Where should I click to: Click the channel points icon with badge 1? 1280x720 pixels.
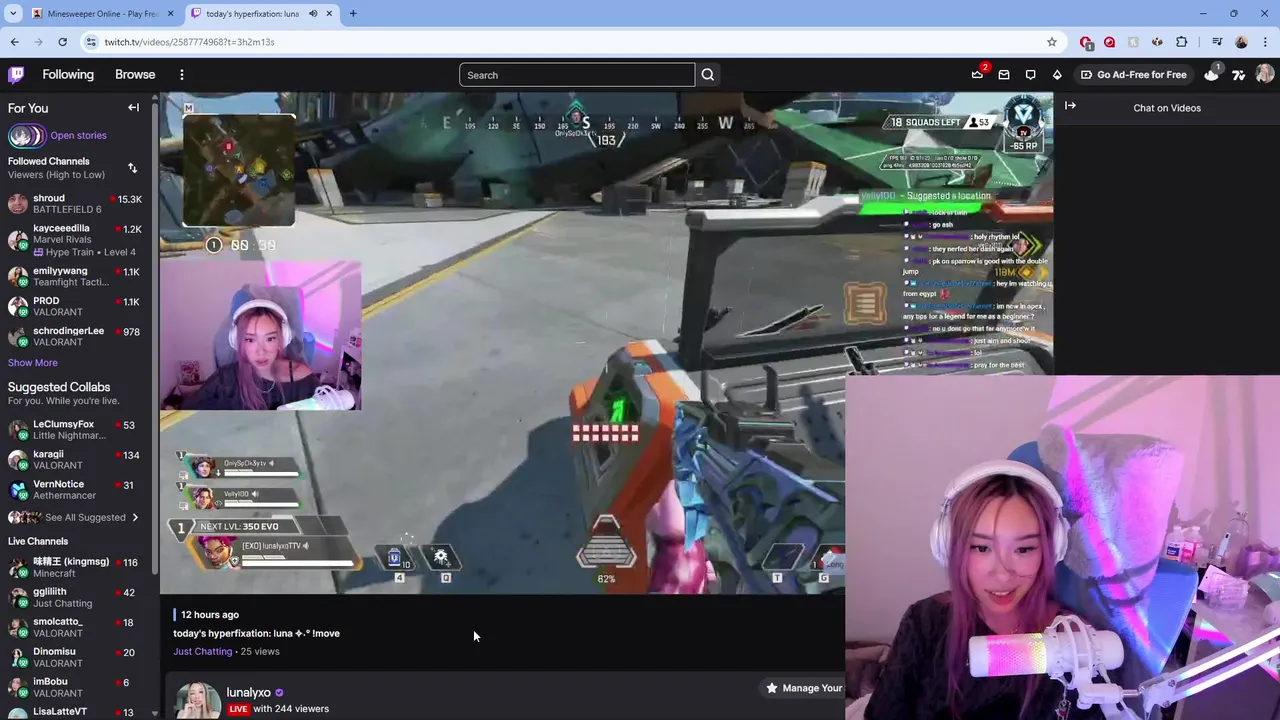[1212, 74]
